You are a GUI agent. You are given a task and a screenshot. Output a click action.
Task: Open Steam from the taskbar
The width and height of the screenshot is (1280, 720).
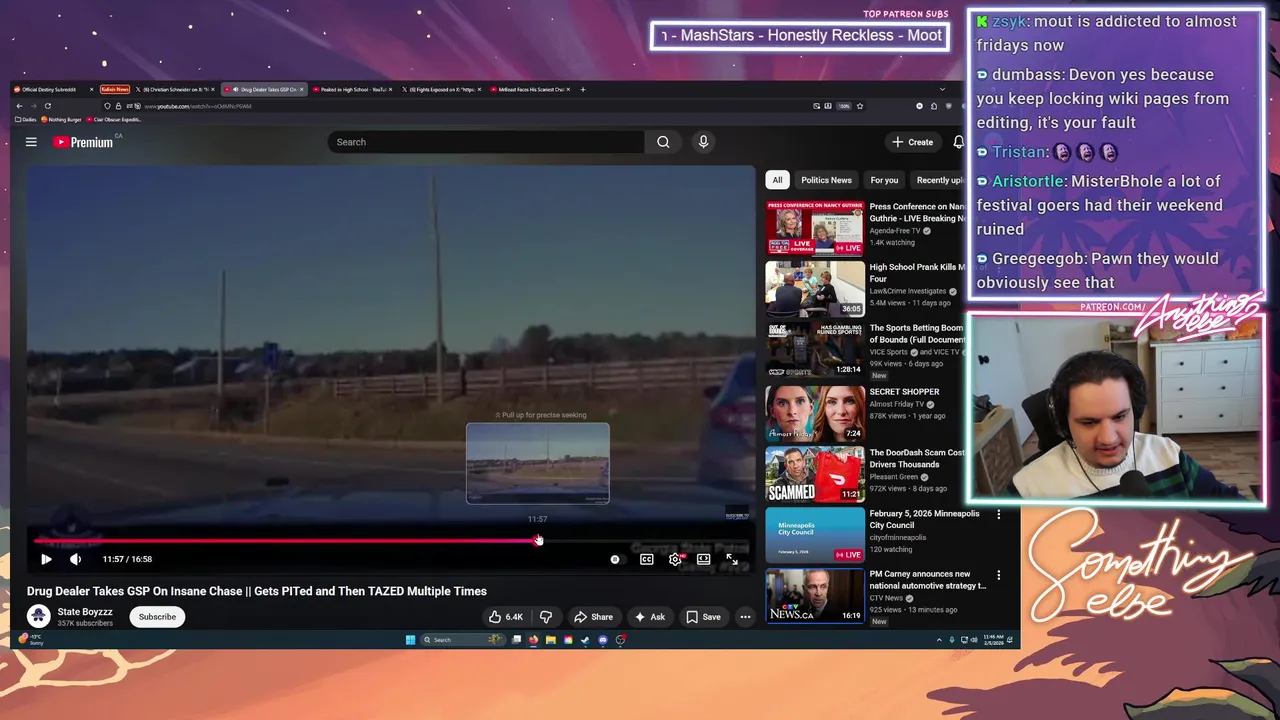pyautogui.click(x=585, y=640)
